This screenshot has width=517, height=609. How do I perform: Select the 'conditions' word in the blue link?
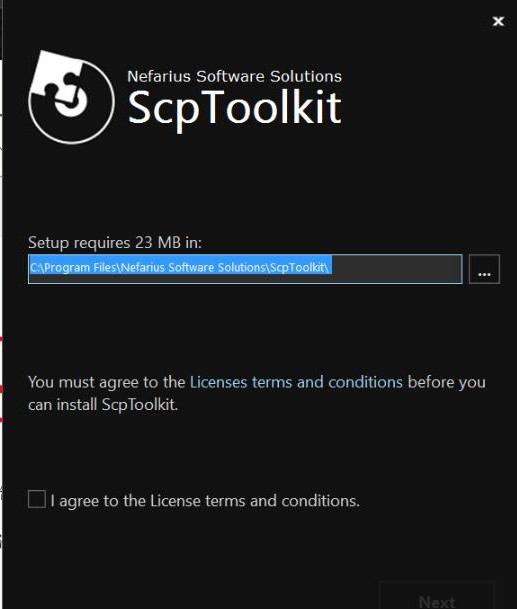(x=365, y=382)
